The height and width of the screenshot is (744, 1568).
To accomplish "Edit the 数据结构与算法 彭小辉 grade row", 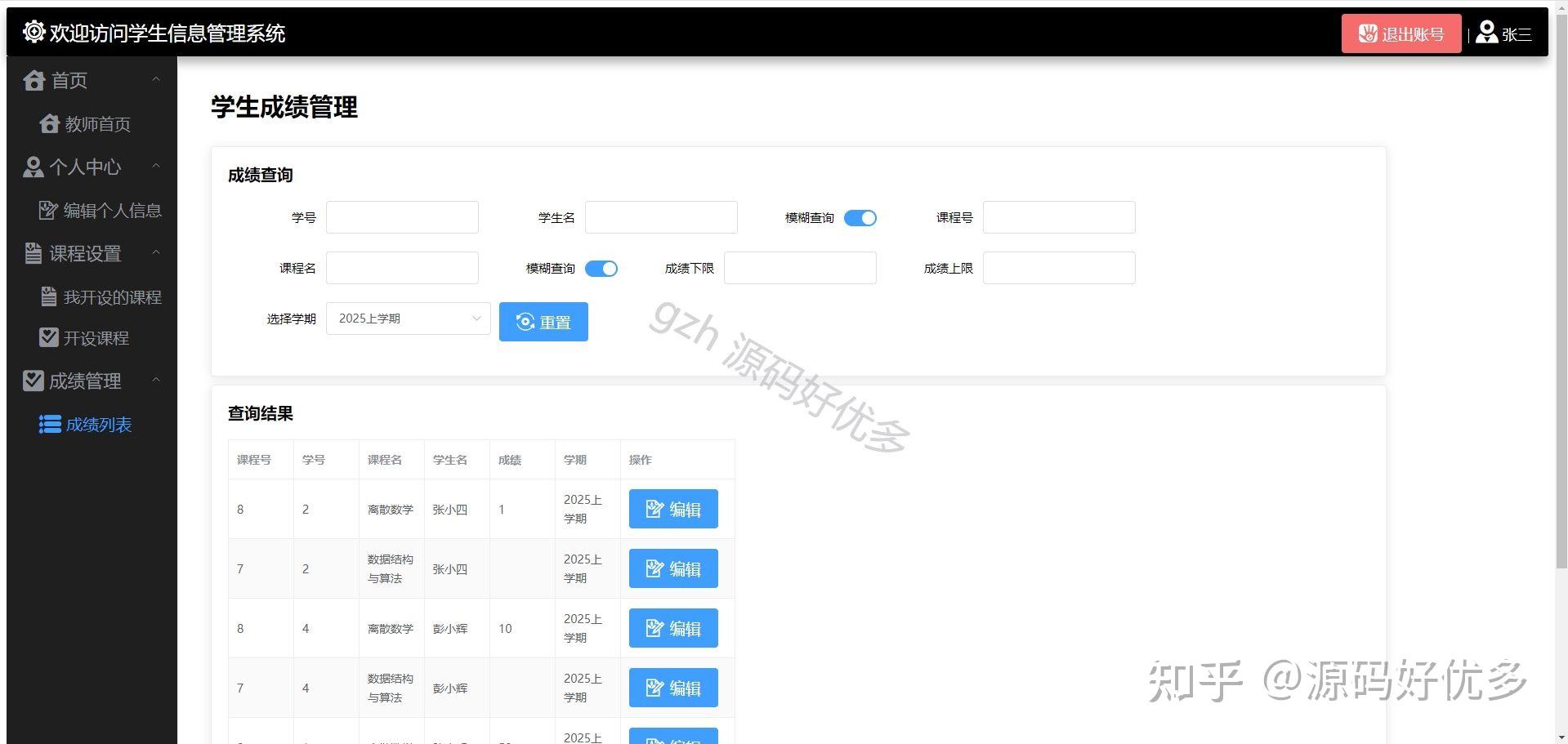I will [673, 688].
